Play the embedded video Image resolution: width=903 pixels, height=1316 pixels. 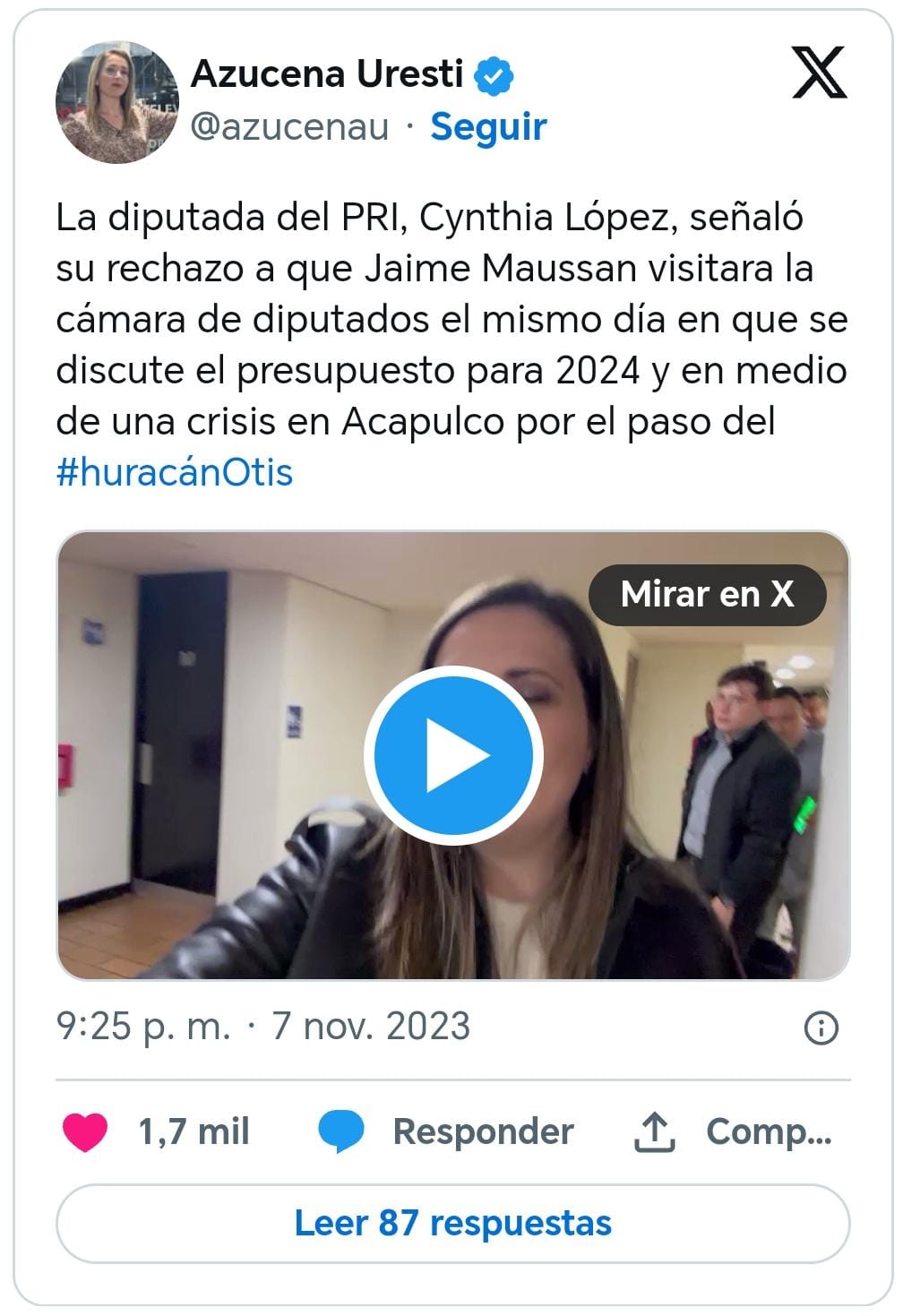tap(452, 755)
